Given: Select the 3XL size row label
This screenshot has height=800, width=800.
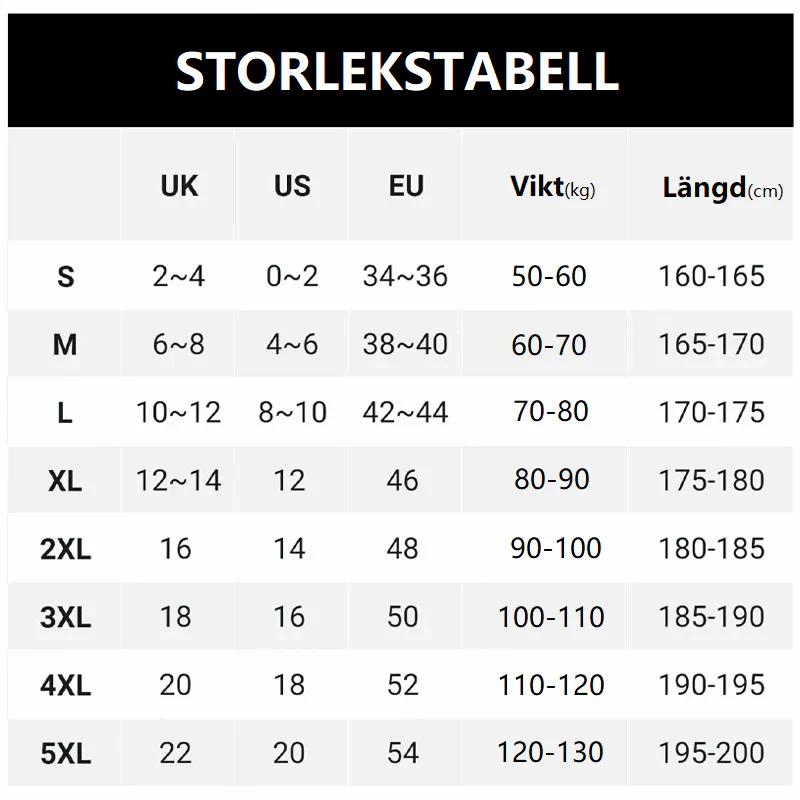Looking at the screenshot, I should (65, 617).
